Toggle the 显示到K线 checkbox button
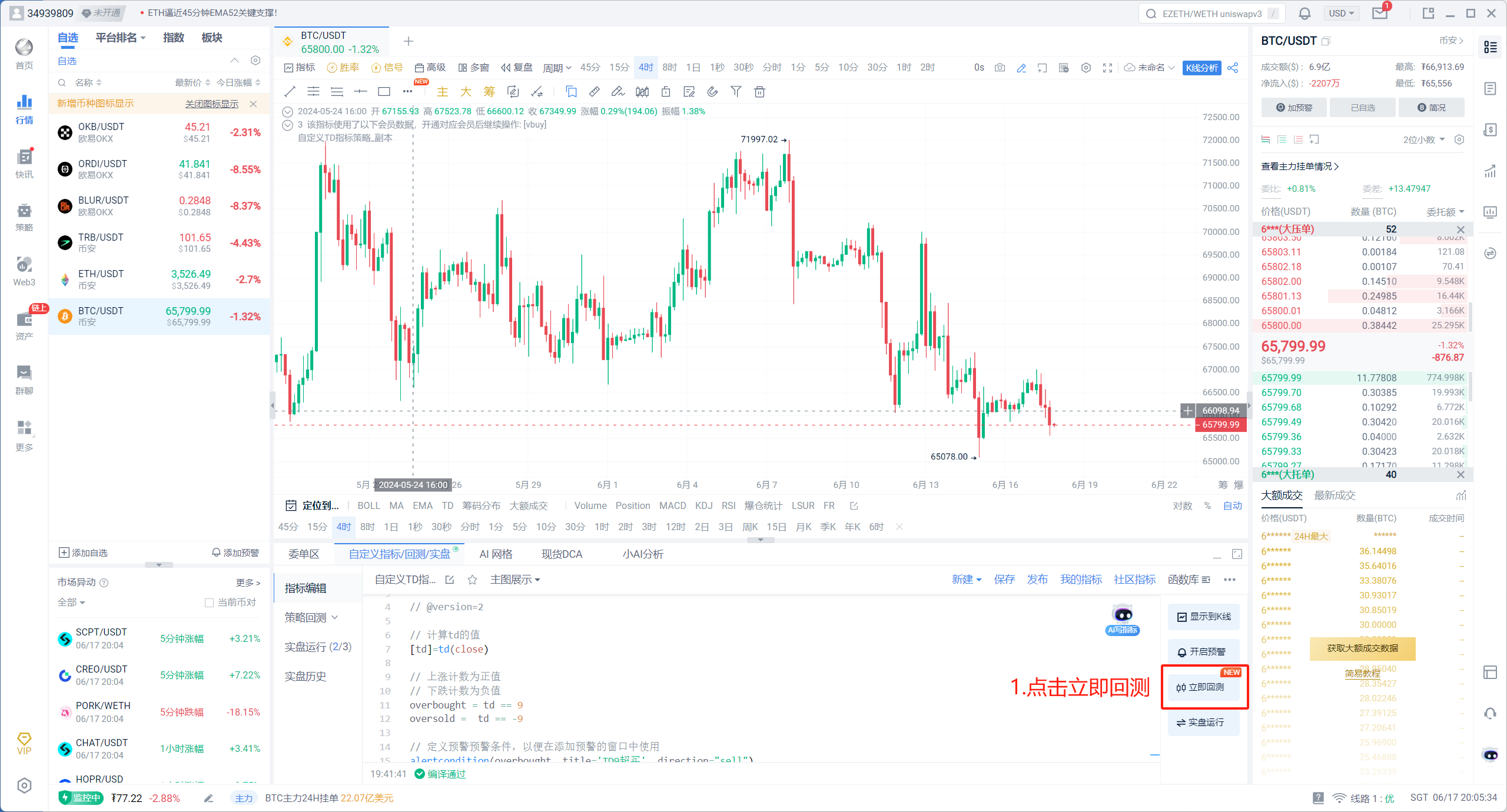The image size is (1507, 812). point(1203,617)
